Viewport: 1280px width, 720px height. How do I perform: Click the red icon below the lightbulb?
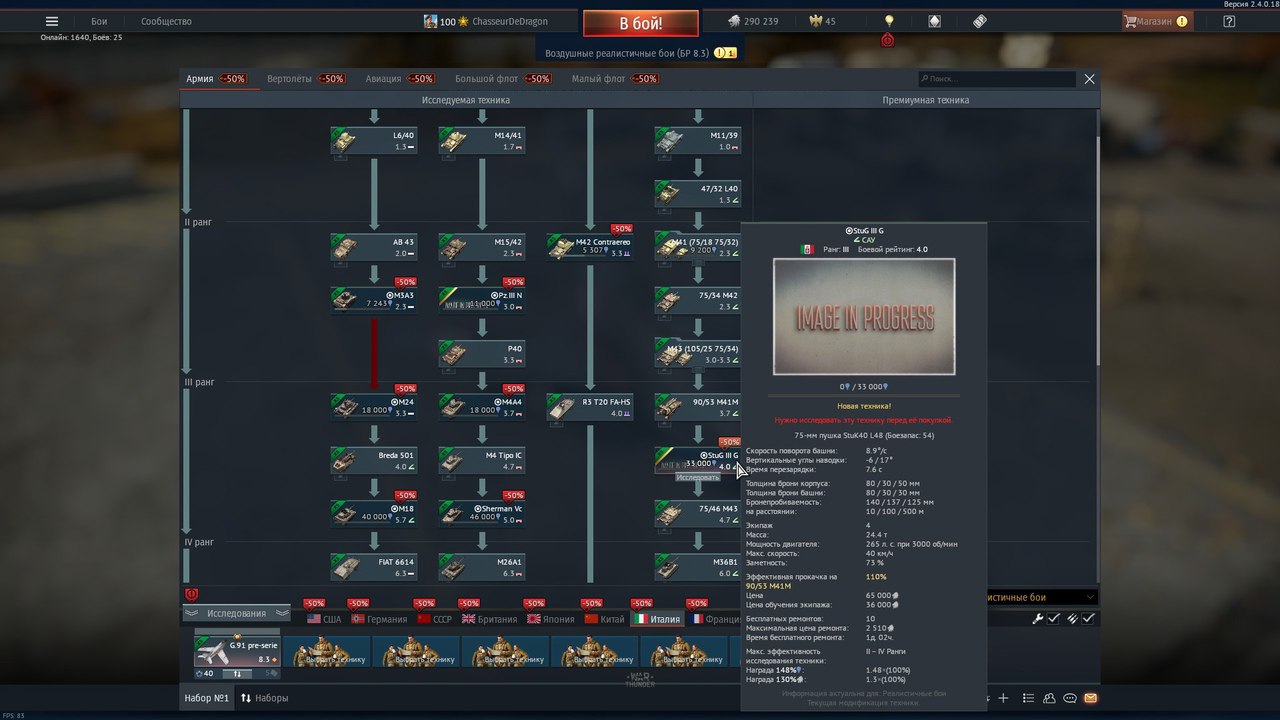click(888, 41)
